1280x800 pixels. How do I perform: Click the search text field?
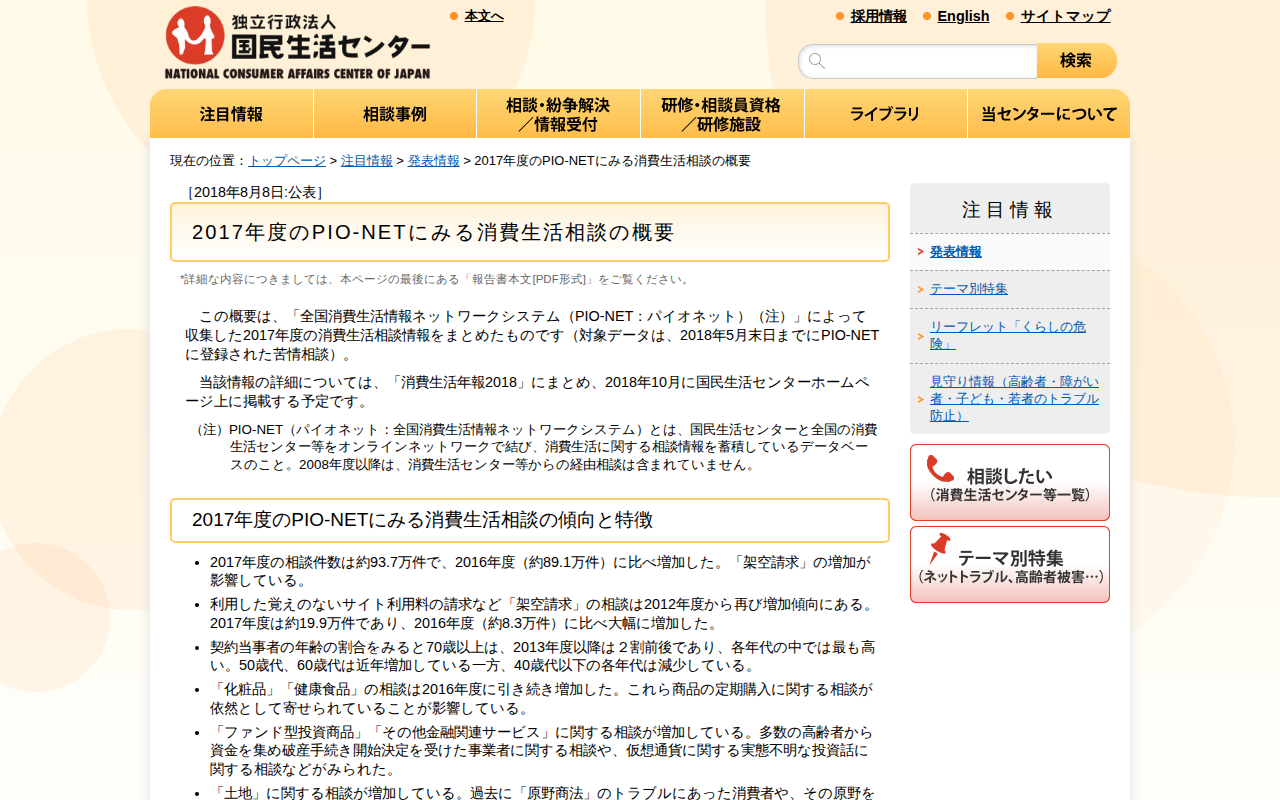coord(918,61)
